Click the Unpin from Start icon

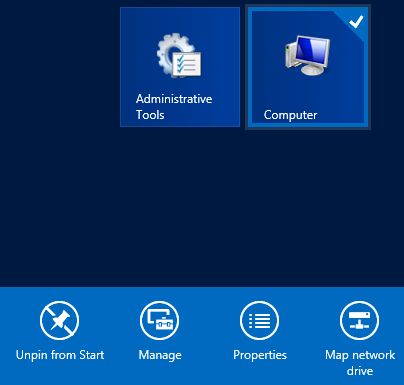(x=60, y=320)
